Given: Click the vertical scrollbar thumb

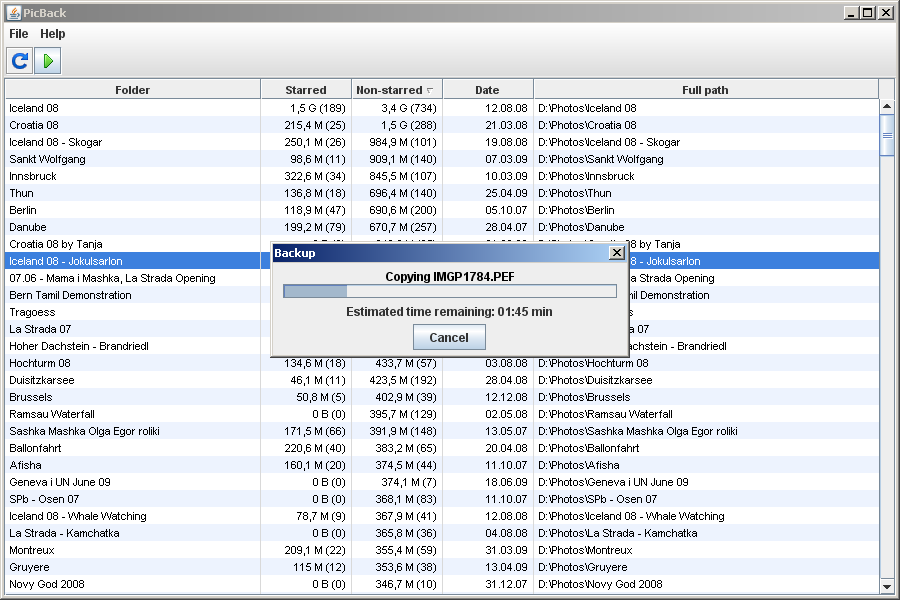Looking at the screenshot, I should [887, 135].
